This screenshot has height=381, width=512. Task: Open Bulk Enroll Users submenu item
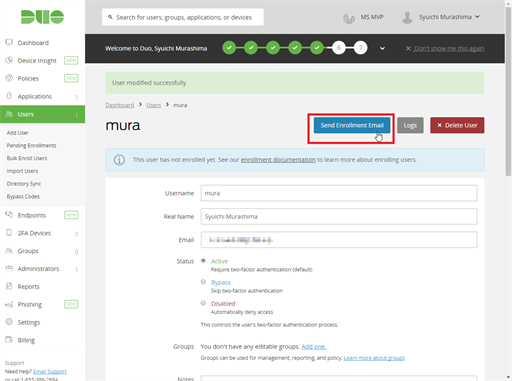tap(27, 158)
